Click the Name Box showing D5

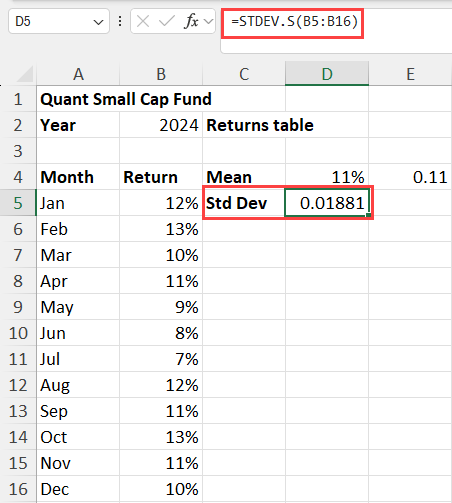tap(59, 22)
